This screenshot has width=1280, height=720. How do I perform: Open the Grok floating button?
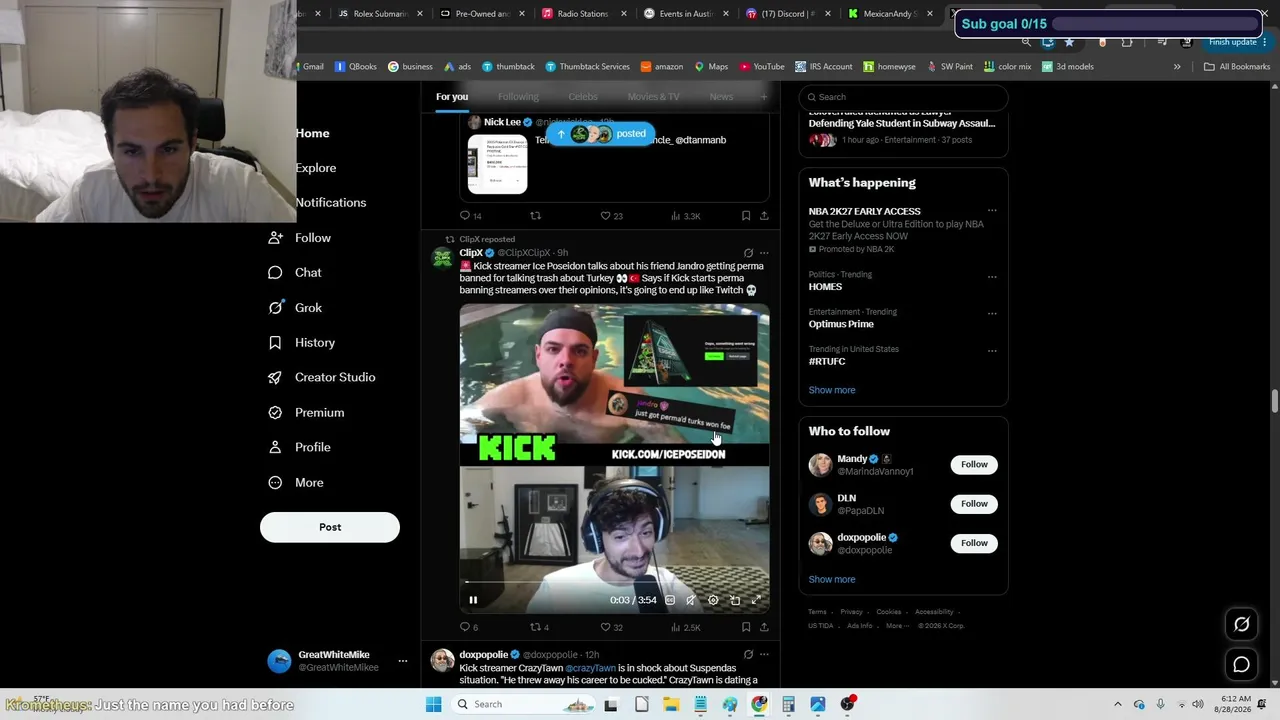pyautogui.click(x=1241, y=624)
